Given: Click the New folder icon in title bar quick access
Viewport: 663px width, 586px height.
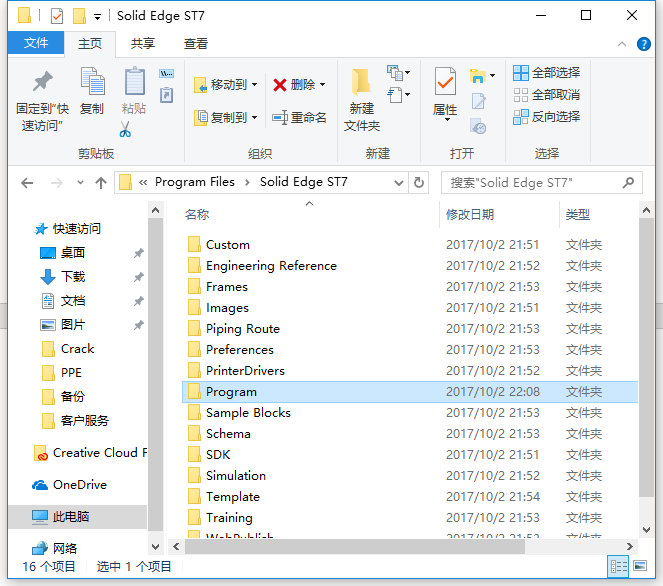Looking at the screenshot, I should pos(79,16).
